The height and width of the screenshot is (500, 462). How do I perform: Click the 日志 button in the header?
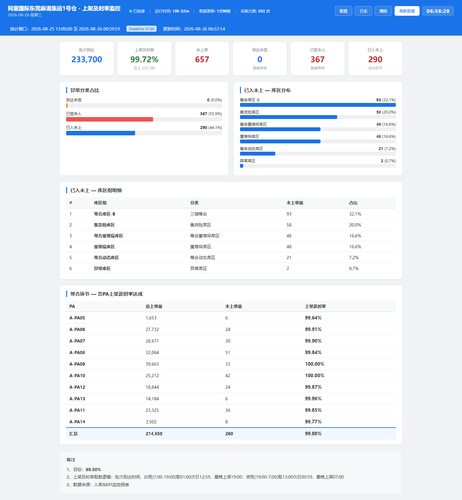point(363,11)
